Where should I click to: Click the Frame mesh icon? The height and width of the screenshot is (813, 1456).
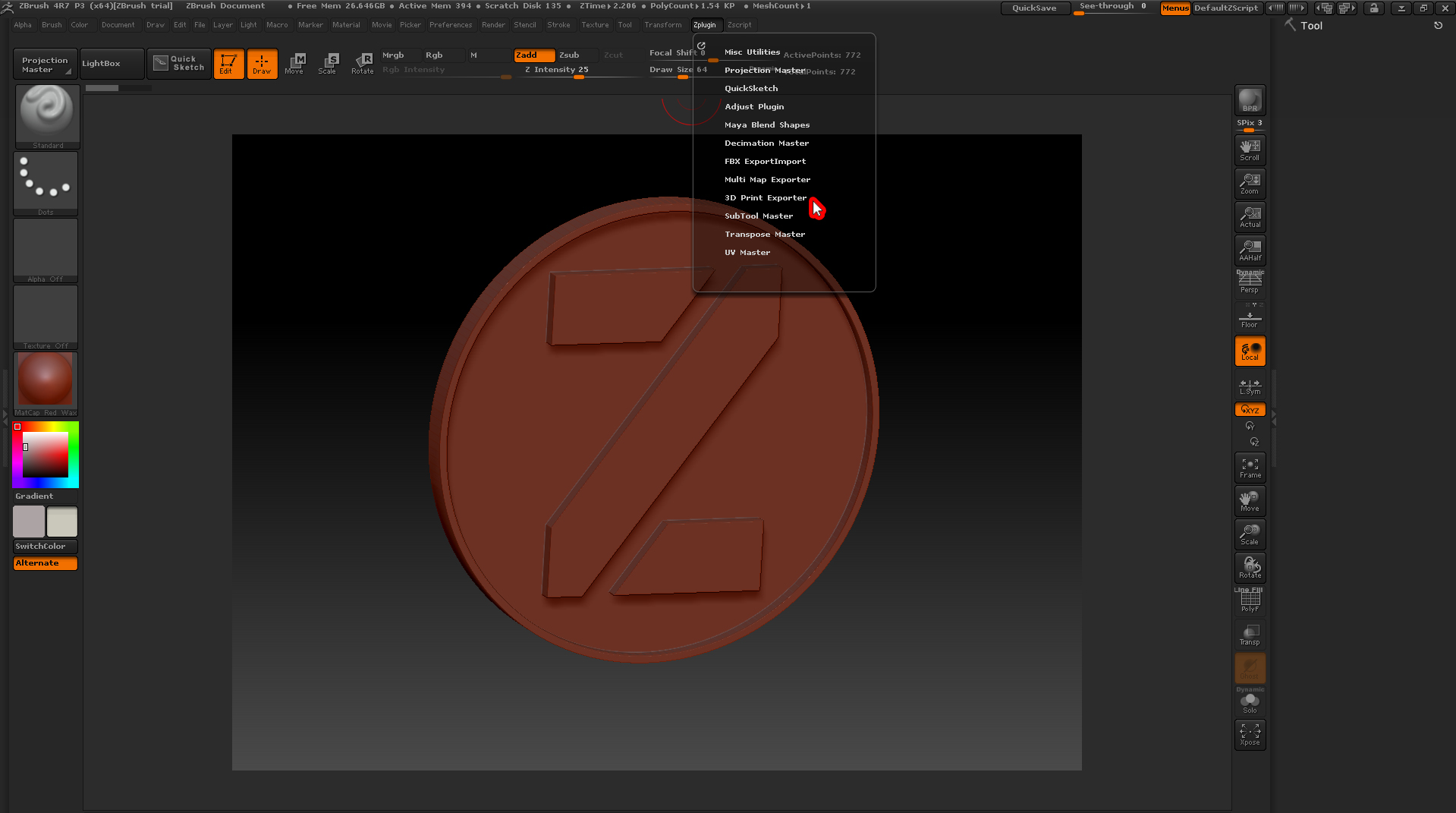click(x=1250, y=468)
